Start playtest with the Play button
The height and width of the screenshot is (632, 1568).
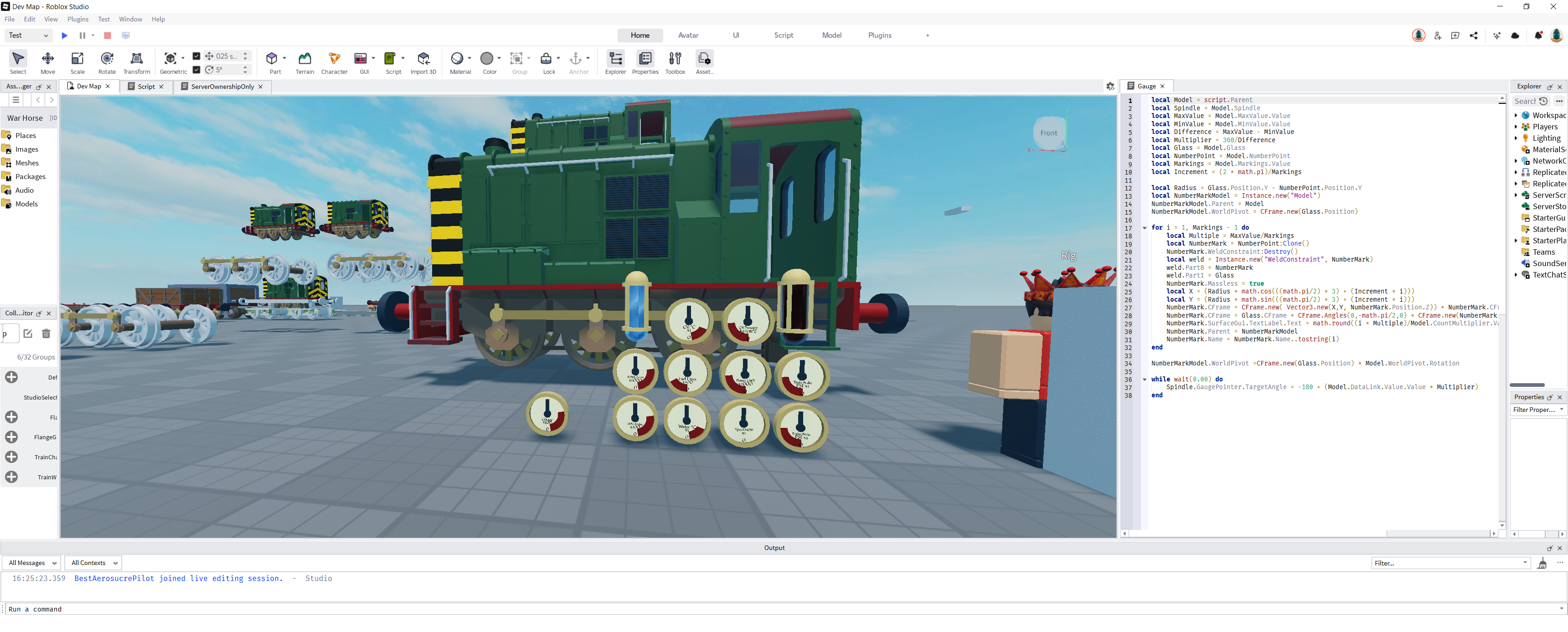[x=65, y=35]
